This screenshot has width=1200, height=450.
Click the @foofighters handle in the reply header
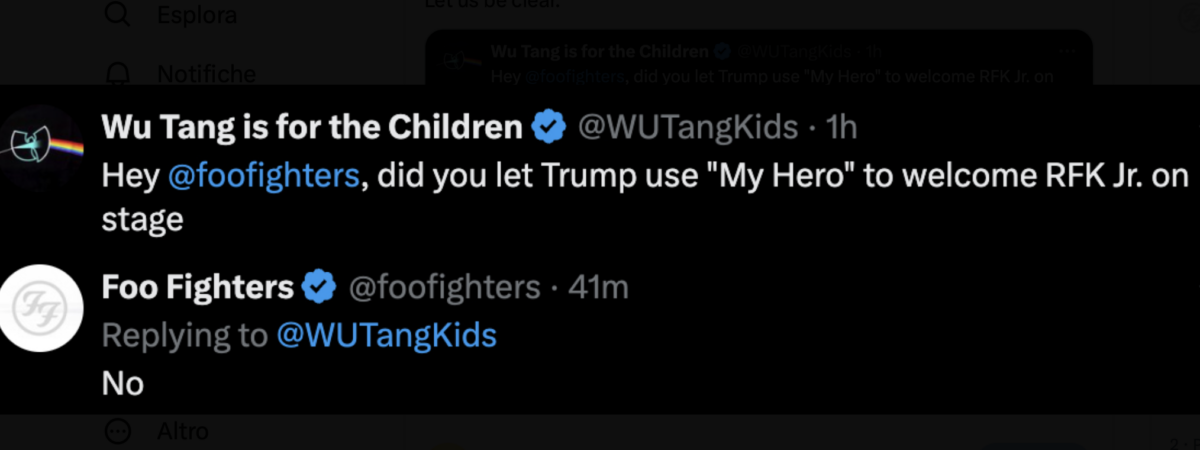click(443, 288)
